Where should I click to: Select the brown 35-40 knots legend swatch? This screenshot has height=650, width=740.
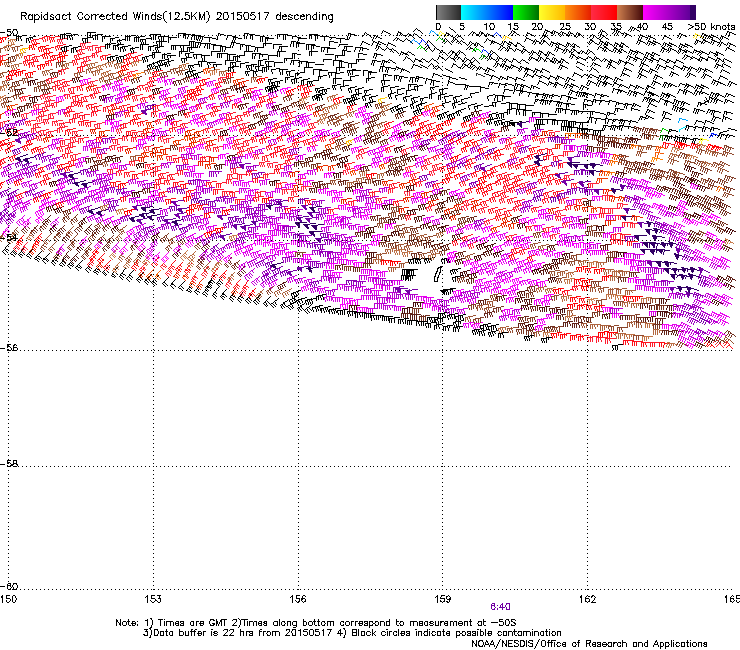coord(630,12)
